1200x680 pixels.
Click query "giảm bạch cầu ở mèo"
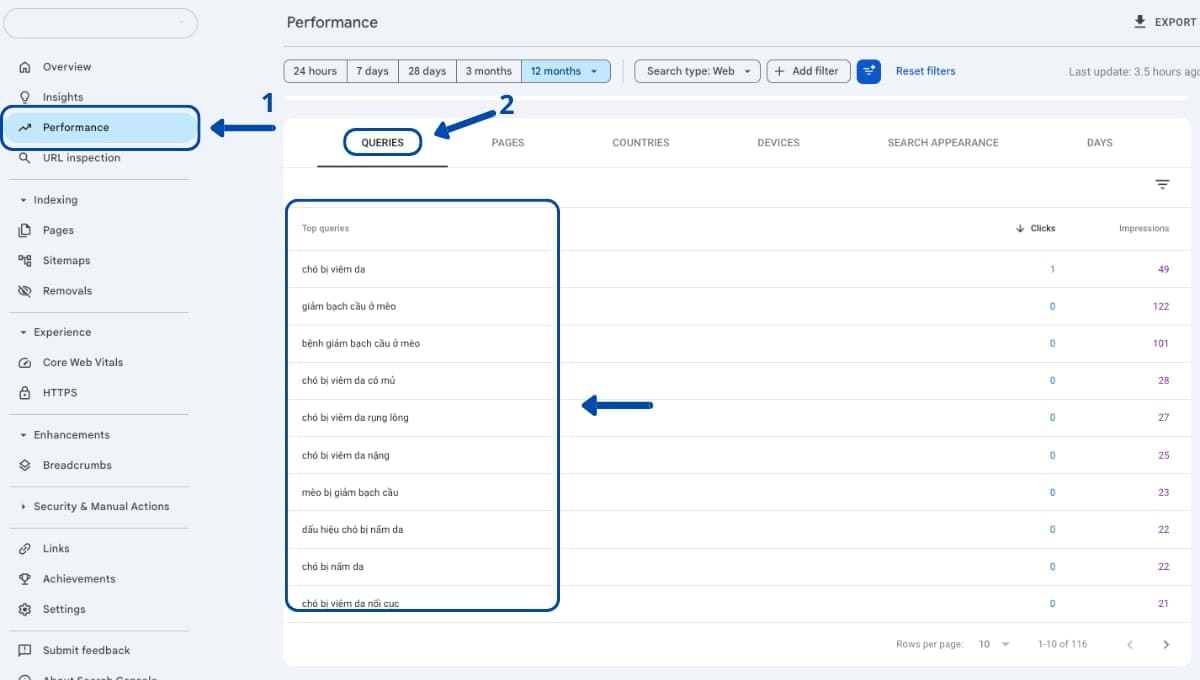[349, 307]
